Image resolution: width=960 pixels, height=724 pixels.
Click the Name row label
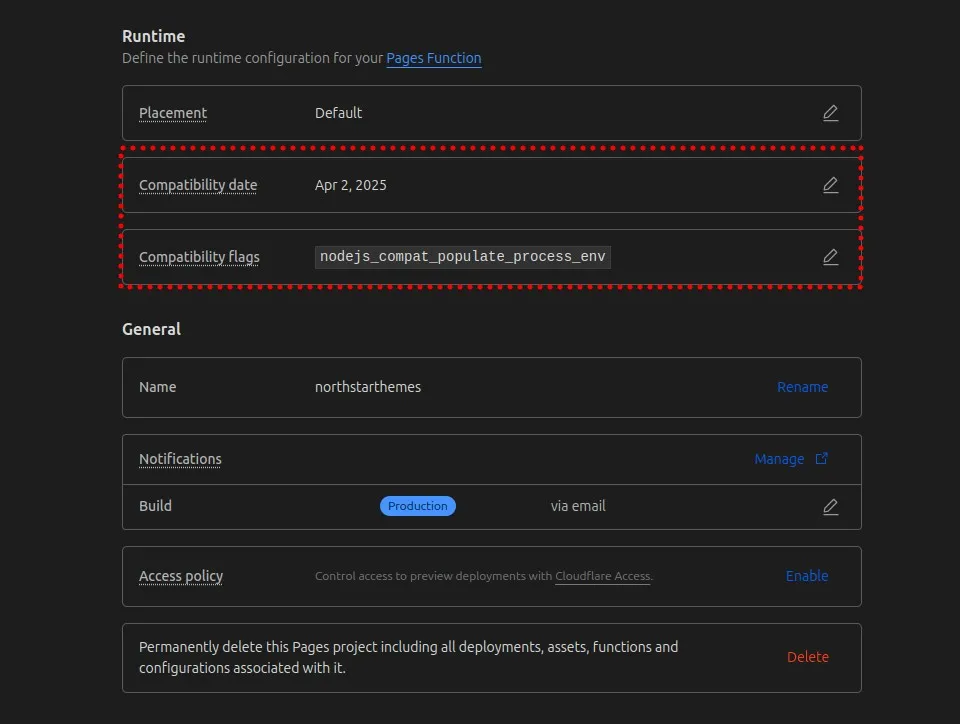[157, 387]
